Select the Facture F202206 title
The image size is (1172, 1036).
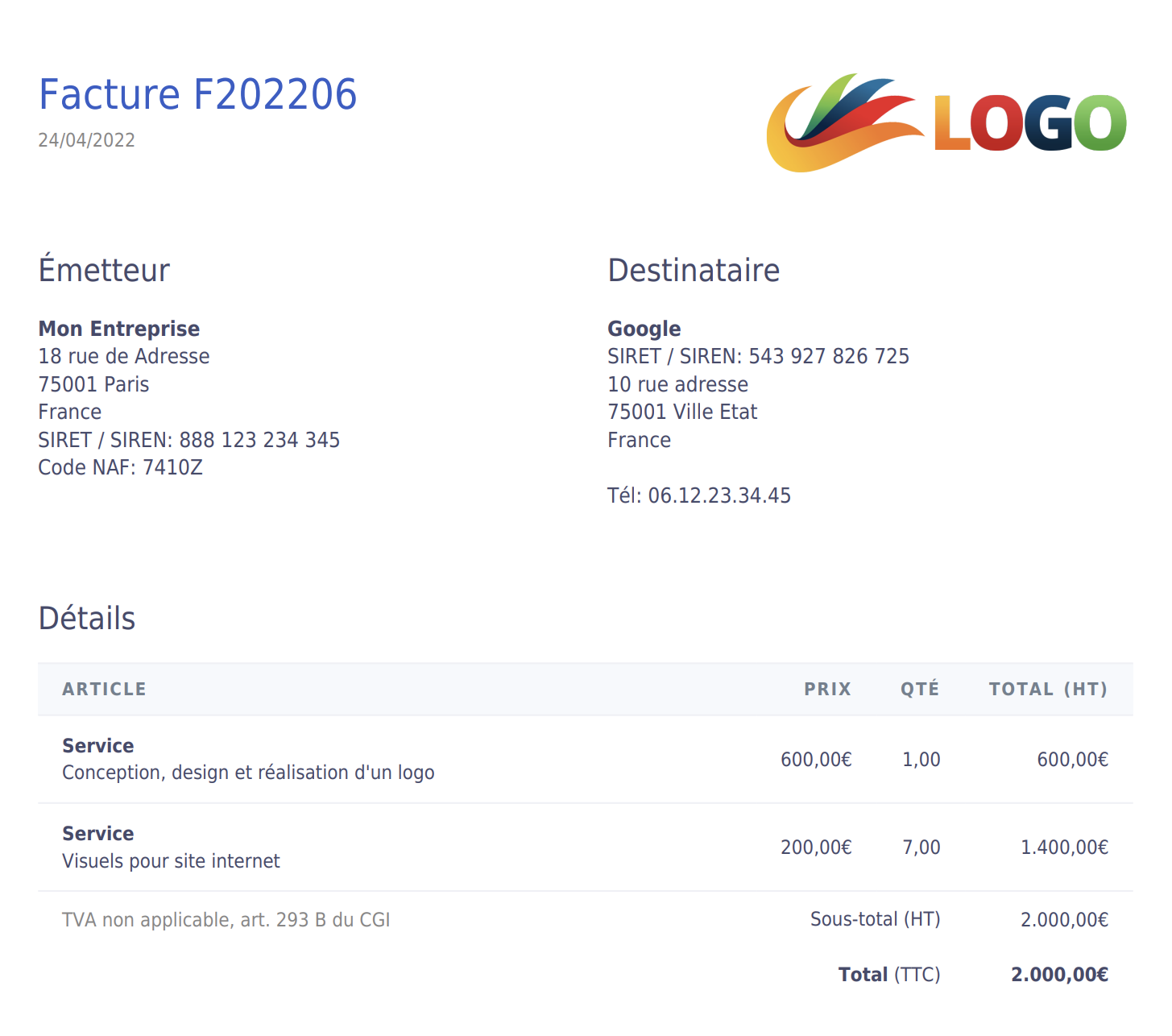197,94
